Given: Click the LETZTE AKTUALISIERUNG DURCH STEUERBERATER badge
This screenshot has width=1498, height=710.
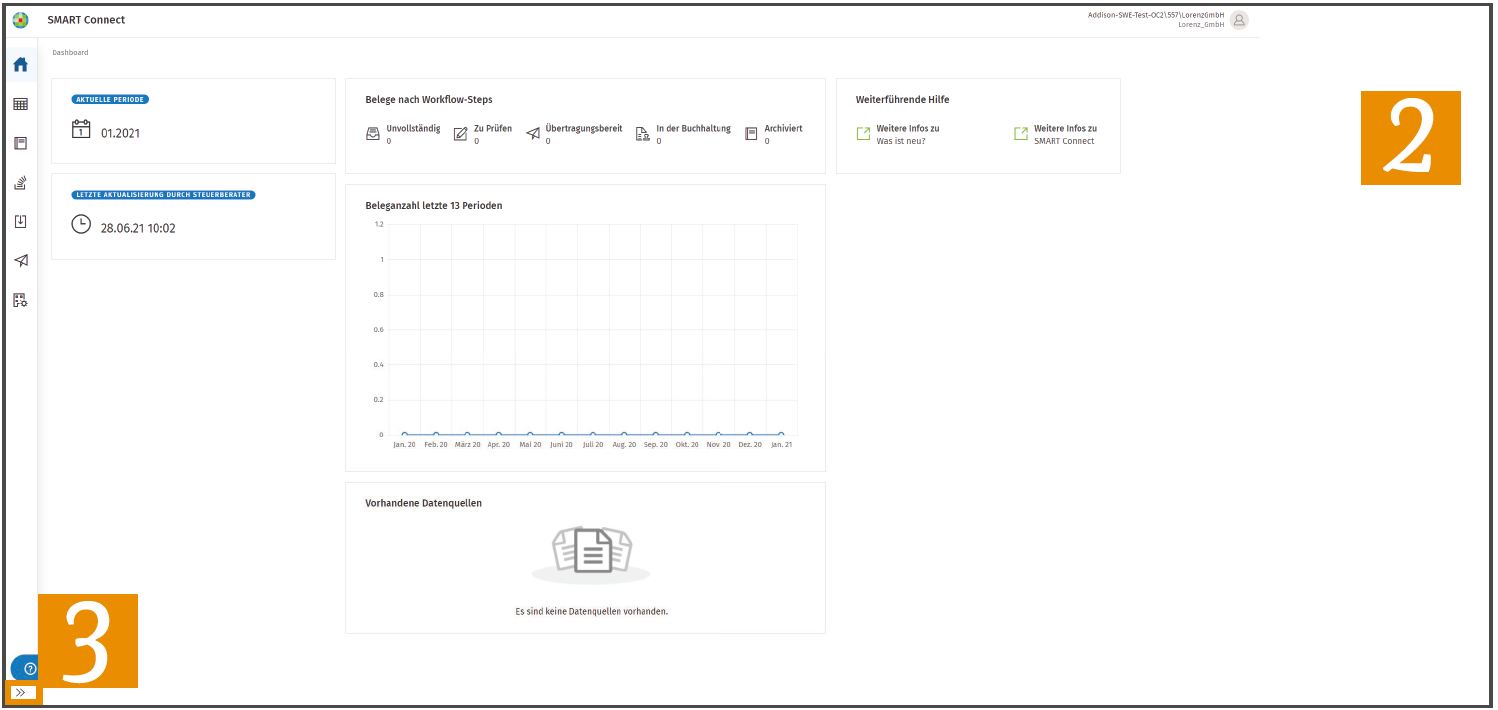Looking at the screenshot, I should (163, 195).
